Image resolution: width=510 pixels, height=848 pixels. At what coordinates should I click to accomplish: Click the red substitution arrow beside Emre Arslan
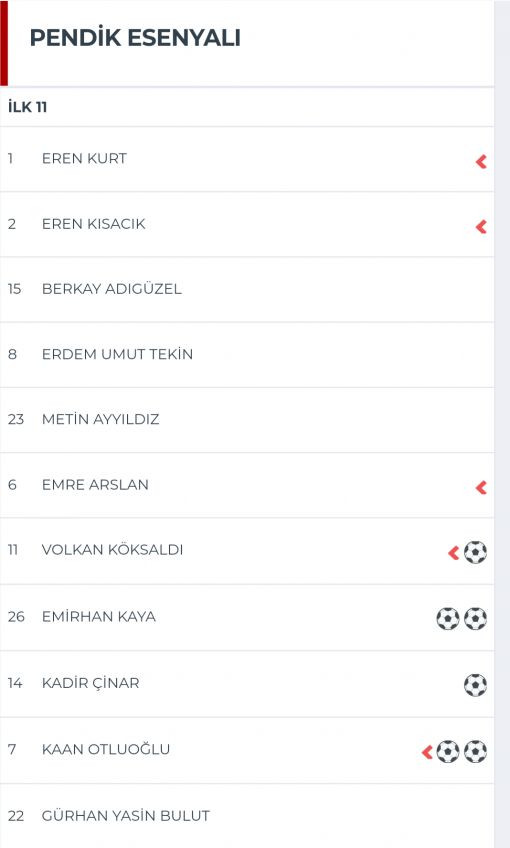pos(481,488)
